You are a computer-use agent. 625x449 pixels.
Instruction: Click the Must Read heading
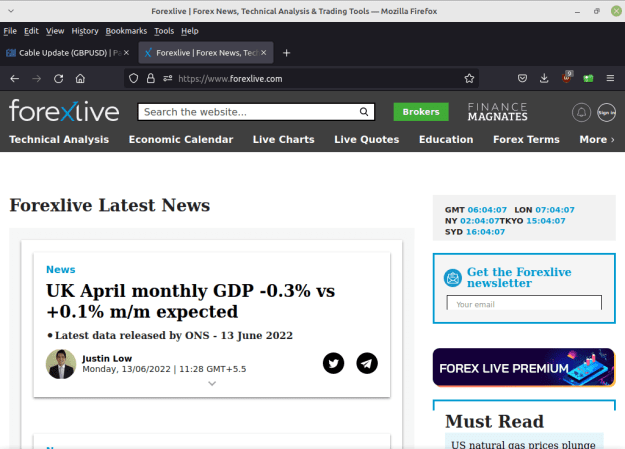[494, 421]
